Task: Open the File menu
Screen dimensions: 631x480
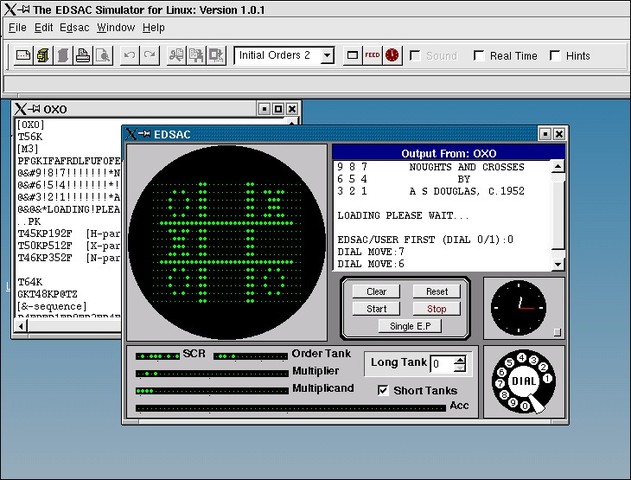Action: pyautogui.click(x=17, y=28)
